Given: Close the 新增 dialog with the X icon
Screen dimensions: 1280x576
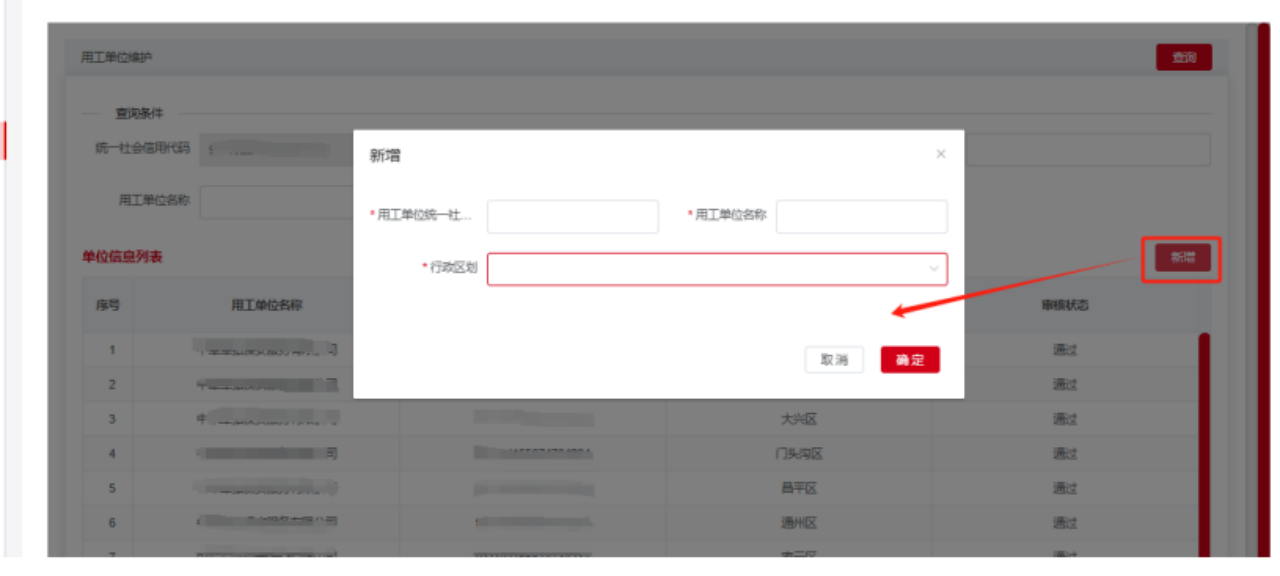Looking at the screenshot, I should tap(940, 154).
